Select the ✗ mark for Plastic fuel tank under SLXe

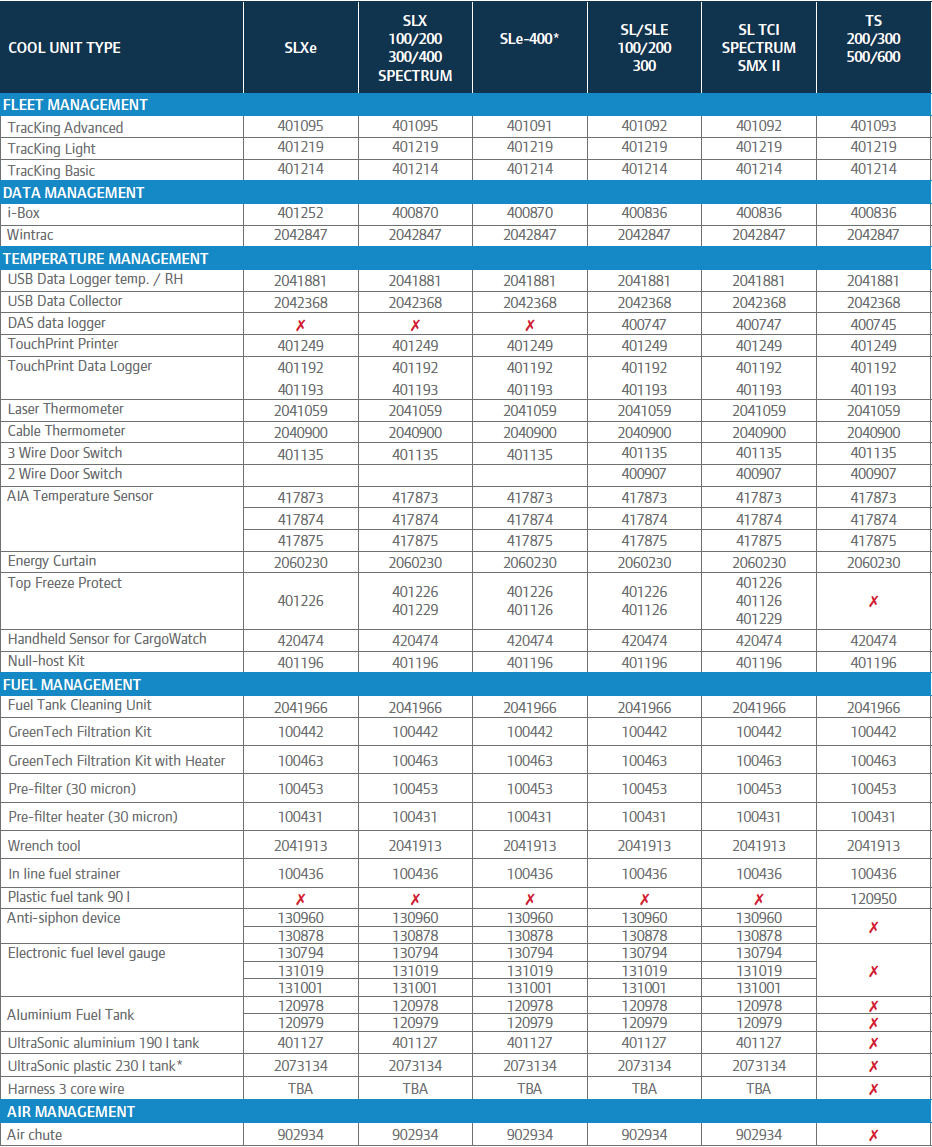click(300, 898)
